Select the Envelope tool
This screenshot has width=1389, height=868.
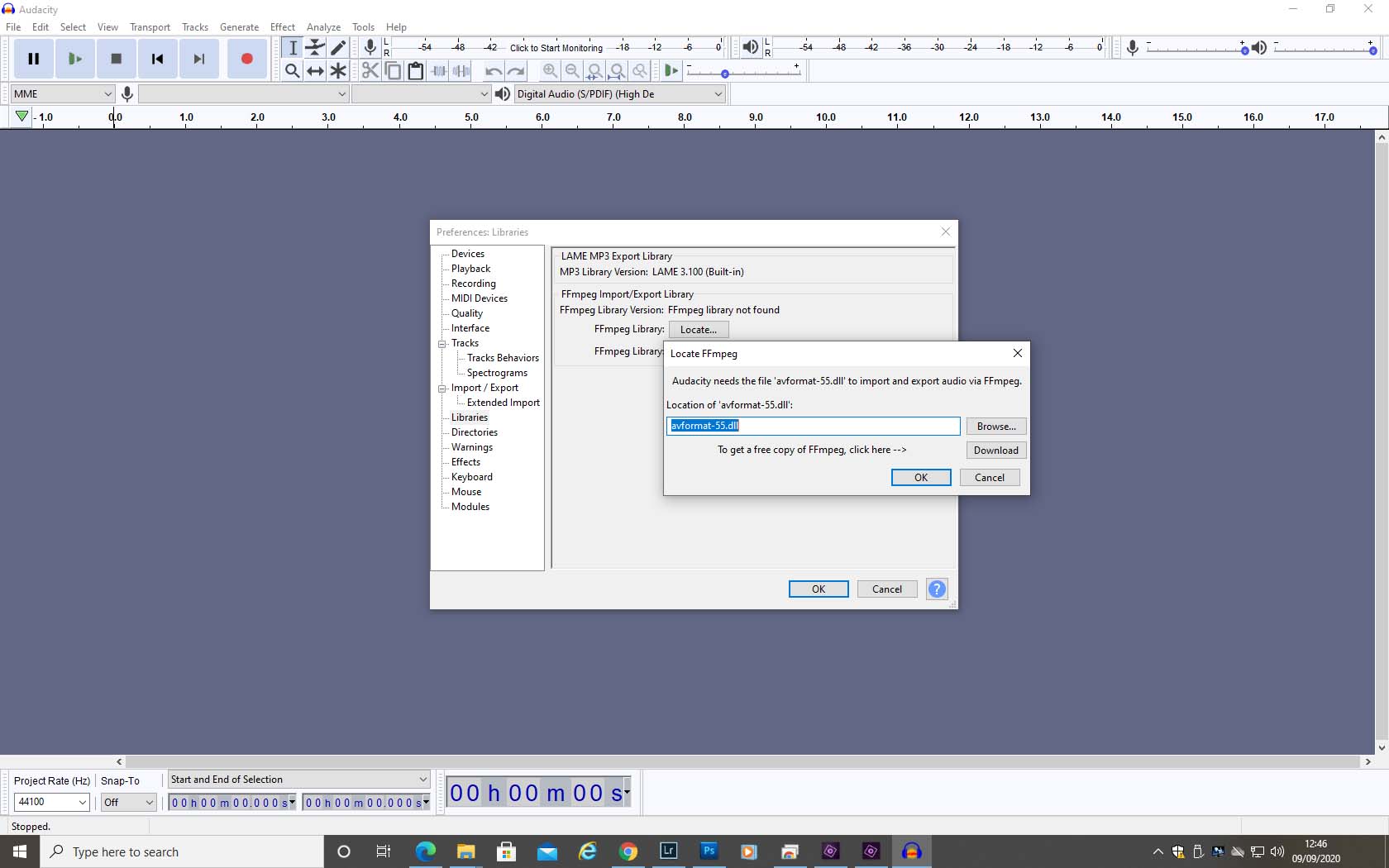(x=315, y=48)
